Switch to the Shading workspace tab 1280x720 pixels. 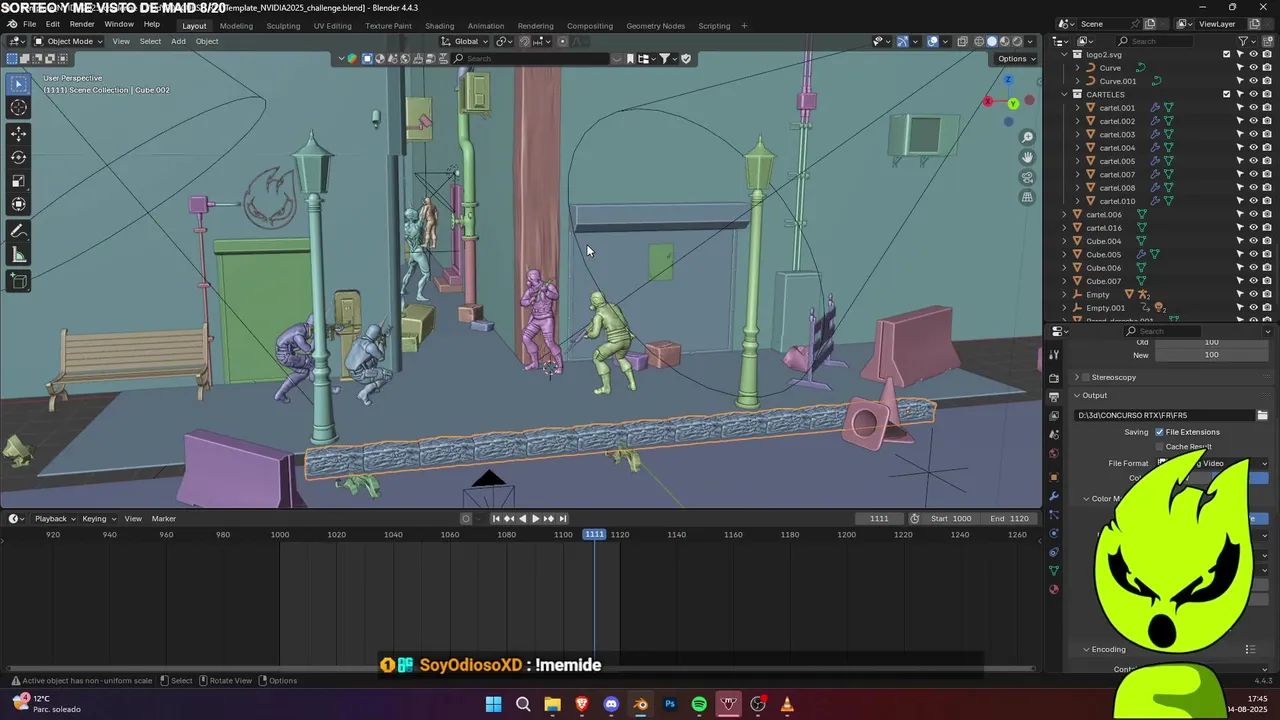(439, 25)
